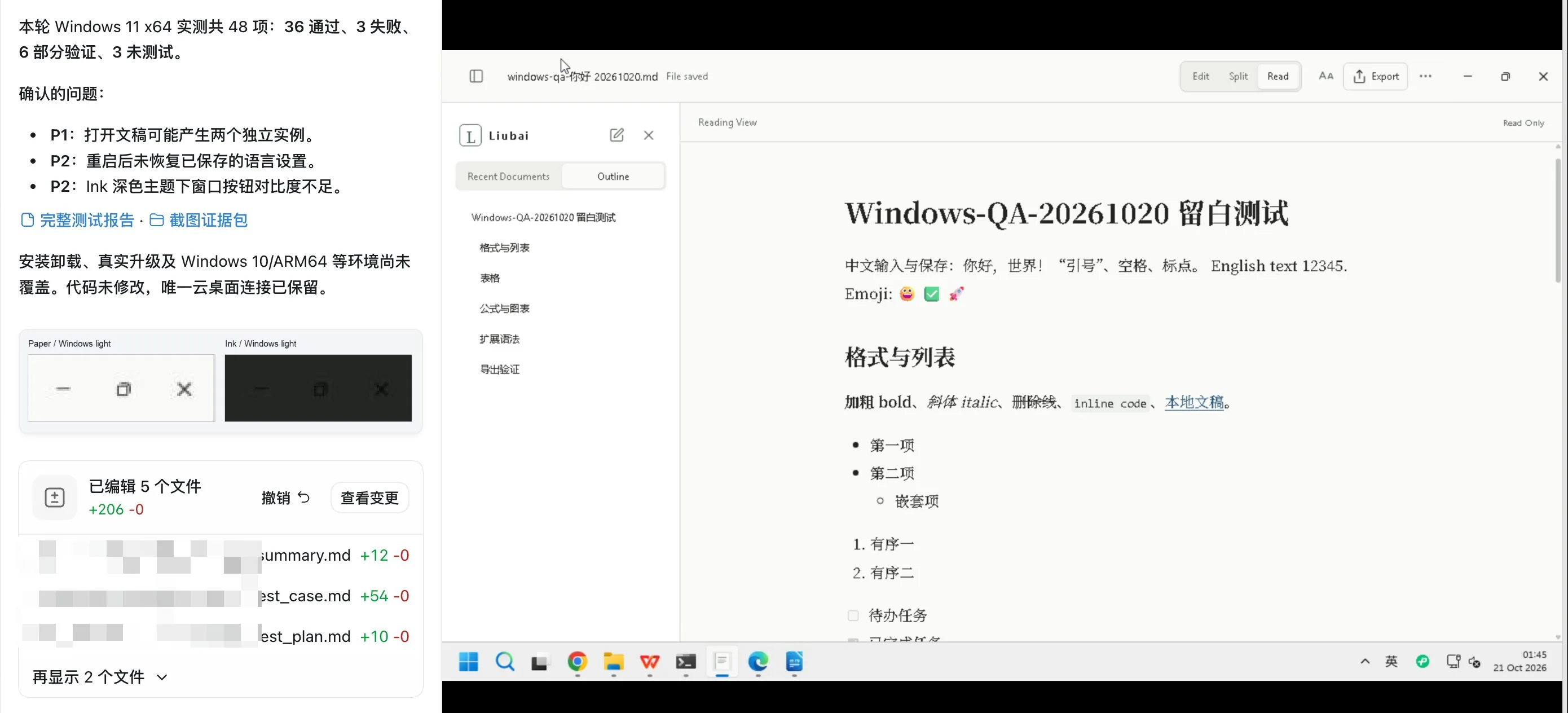This screenshot has width=1568, height=713.
Task: Click 查看变更 to view changes
Action: point(369,498)
